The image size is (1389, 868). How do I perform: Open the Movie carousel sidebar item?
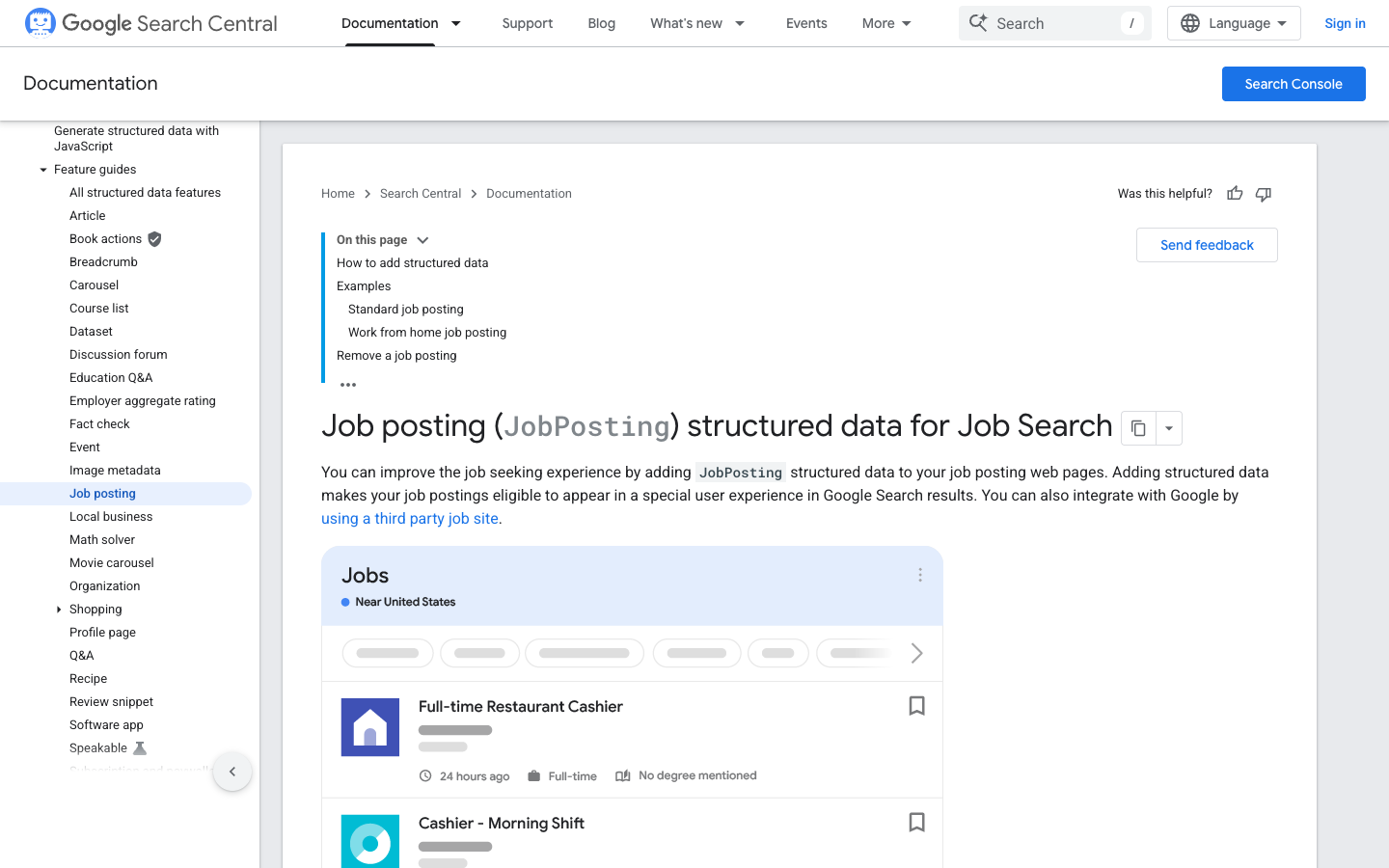pyautogui.click(x=112, y=563)
